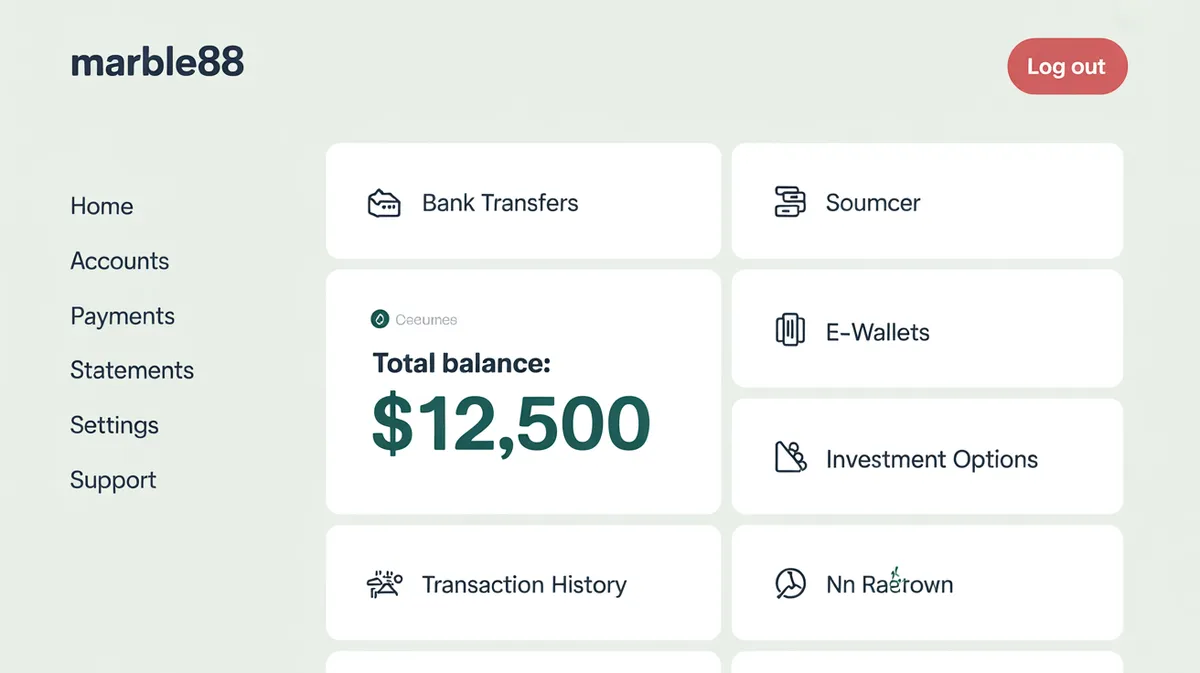Viewport: 1200px width, 673px height.
Task: Go to Home in sidebar
Action: 101,206
